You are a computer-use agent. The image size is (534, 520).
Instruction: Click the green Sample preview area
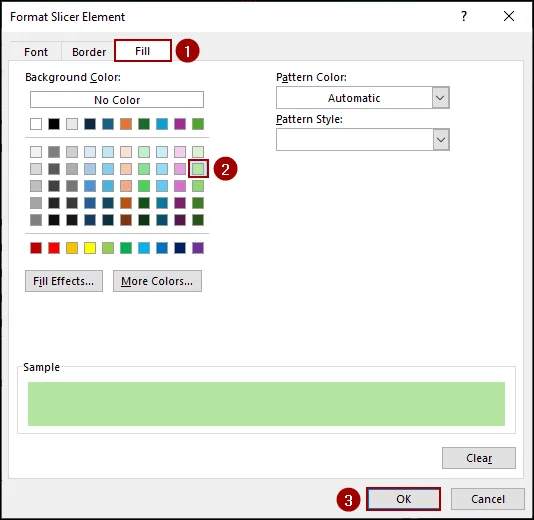tap(266, 404)
